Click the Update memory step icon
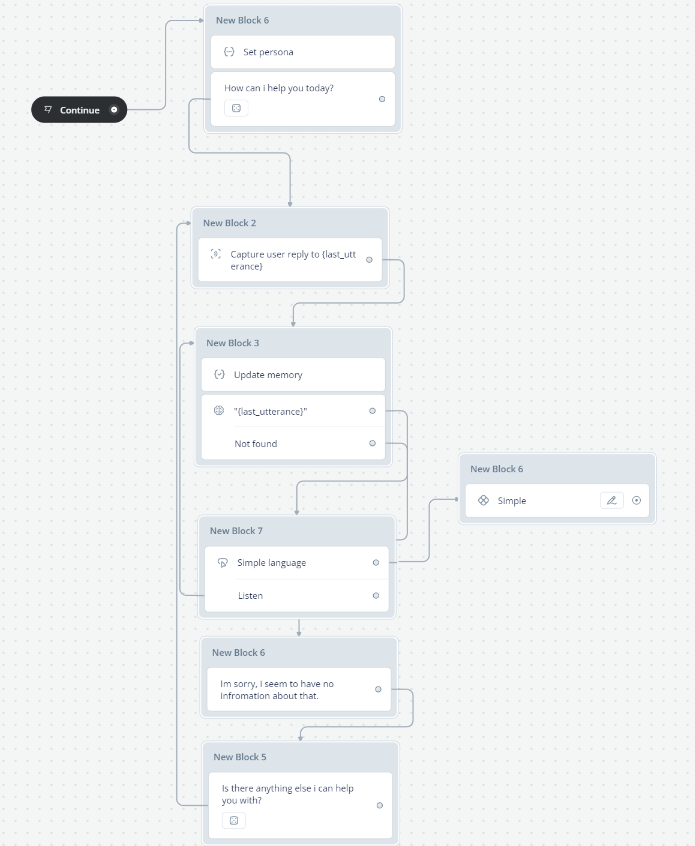695x846 pixels. tap(219, 374)
